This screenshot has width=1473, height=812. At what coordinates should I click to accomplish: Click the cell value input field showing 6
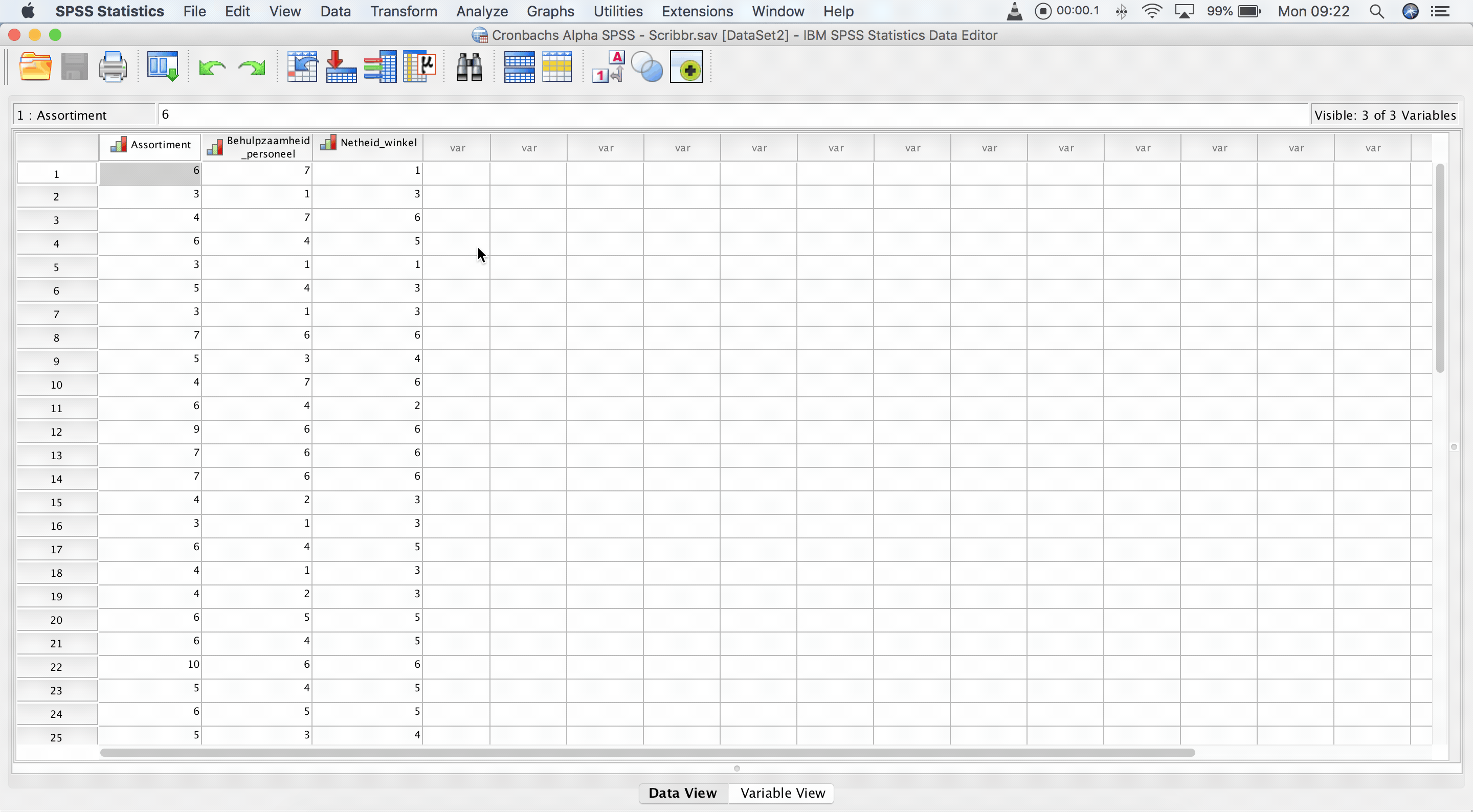(x=732, y=115)
